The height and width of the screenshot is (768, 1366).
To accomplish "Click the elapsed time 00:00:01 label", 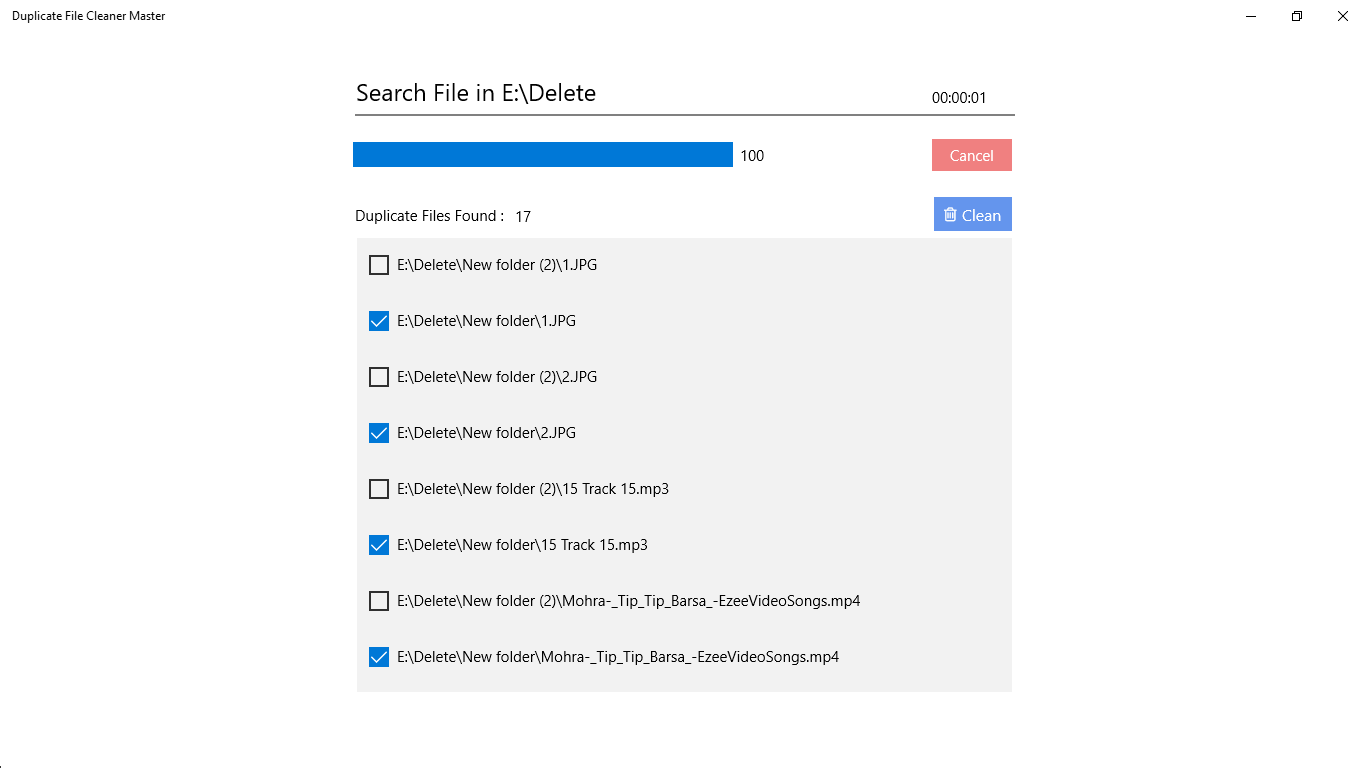I will click(959, 98).
